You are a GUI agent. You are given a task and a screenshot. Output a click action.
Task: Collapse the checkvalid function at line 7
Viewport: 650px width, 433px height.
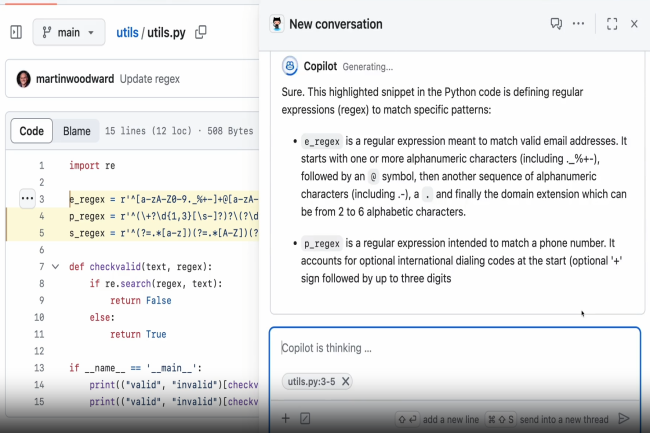click(x=55, y=267)
